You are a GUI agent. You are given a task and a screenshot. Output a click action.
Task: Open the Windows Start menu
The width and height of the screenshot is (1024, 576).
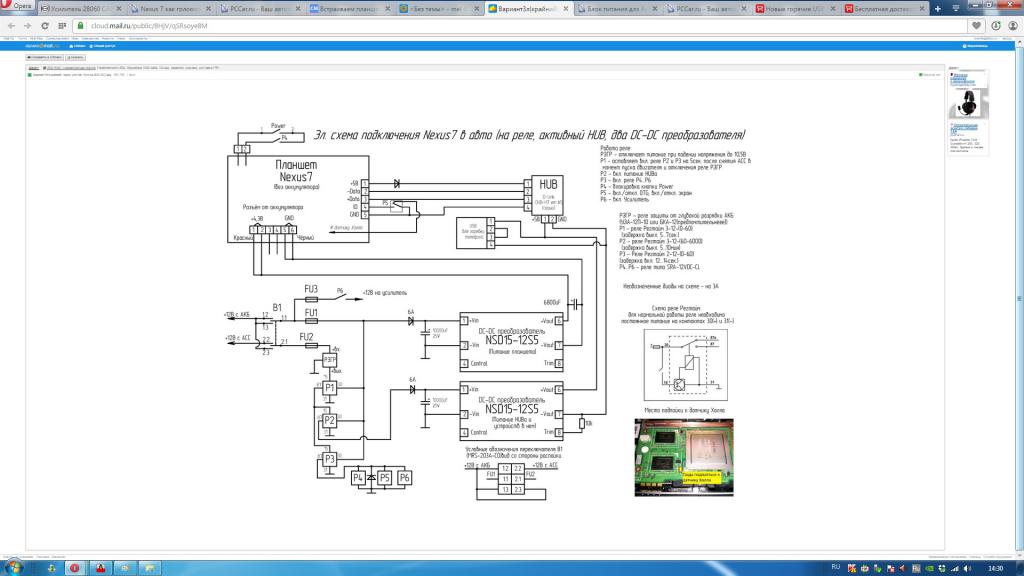(x=14, y=566)
